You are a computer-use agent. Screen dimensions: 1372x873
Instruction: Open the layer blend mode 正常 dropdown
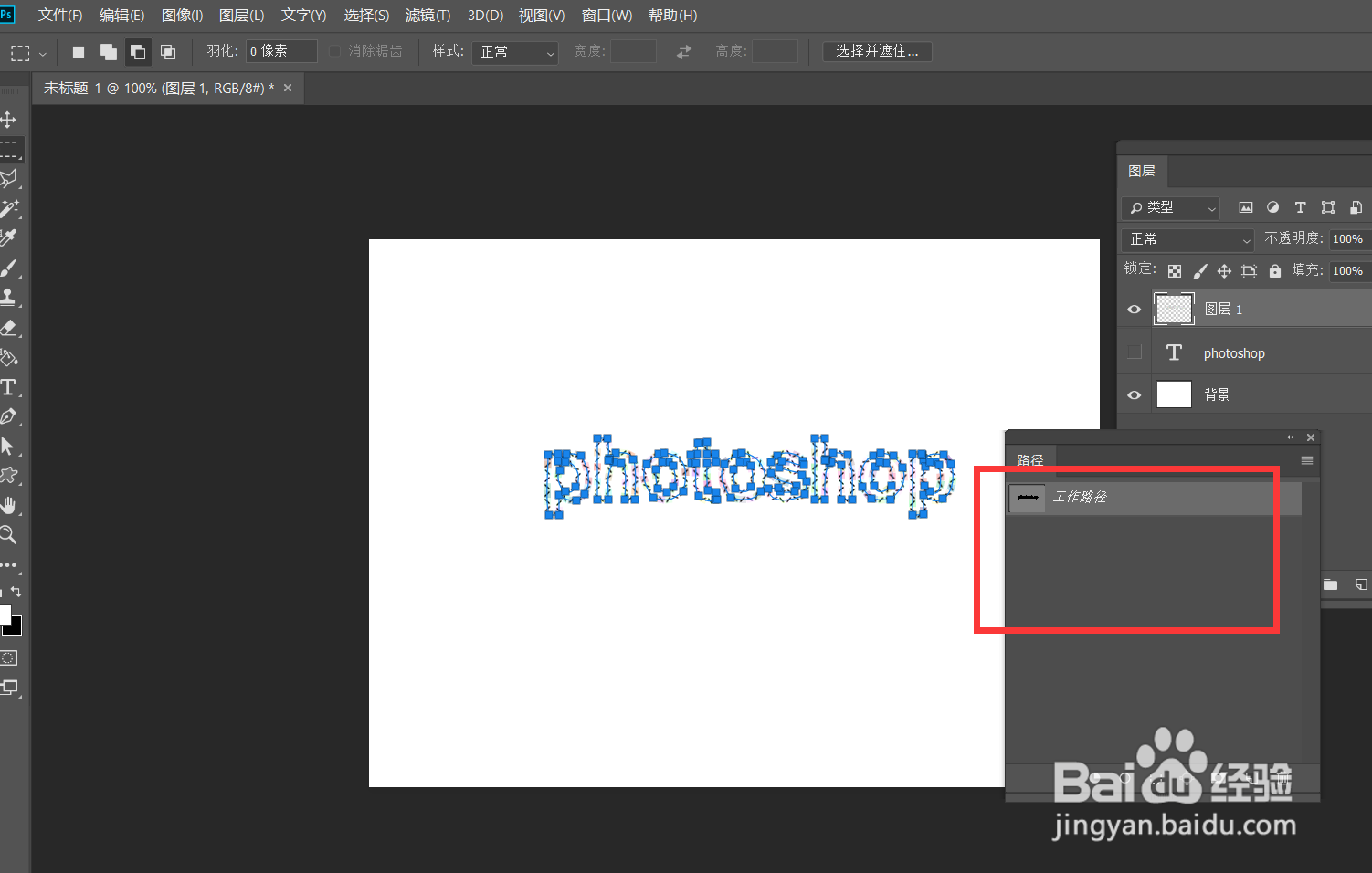pos(1187,239)
